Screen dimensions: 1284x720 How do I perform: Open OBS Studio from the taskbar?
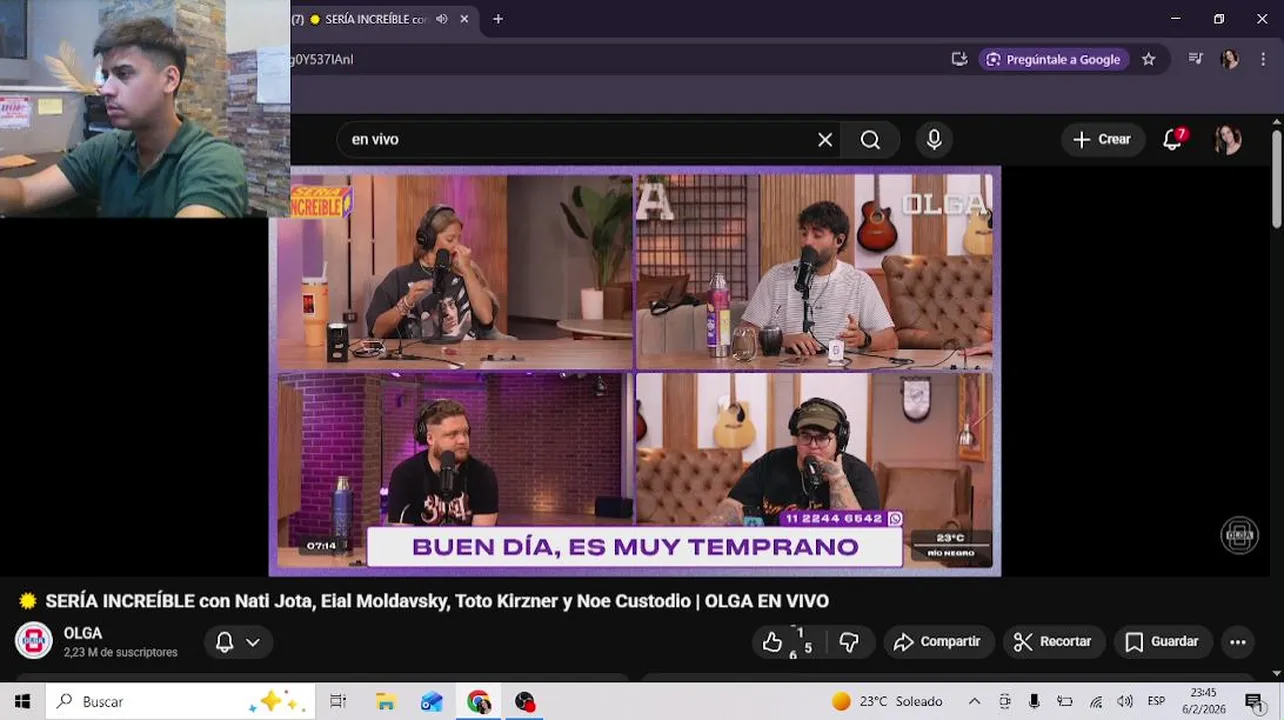click(525, 701)
